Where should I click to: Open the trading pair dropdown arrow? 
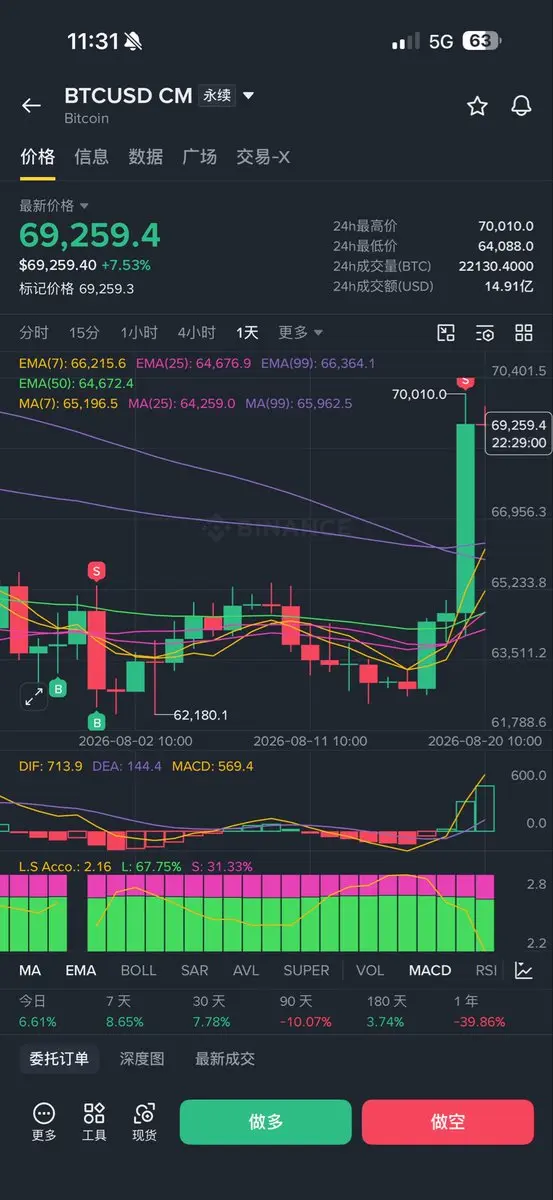click(x=248, y=96)
